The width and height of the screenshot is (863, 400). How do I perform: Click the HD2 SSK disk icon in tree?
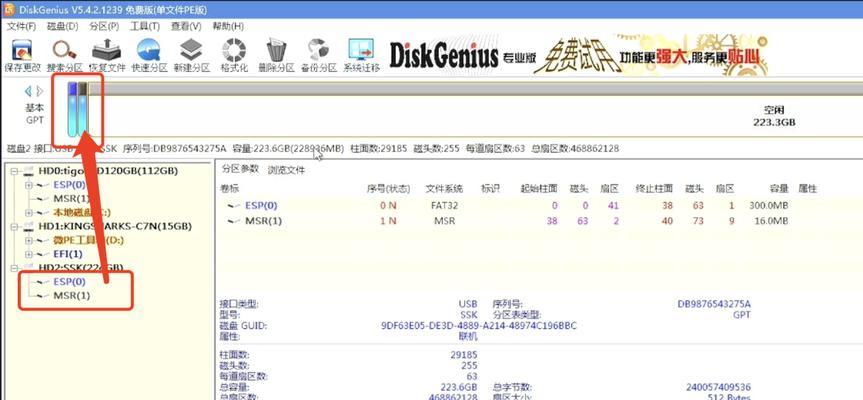(30, 267)
